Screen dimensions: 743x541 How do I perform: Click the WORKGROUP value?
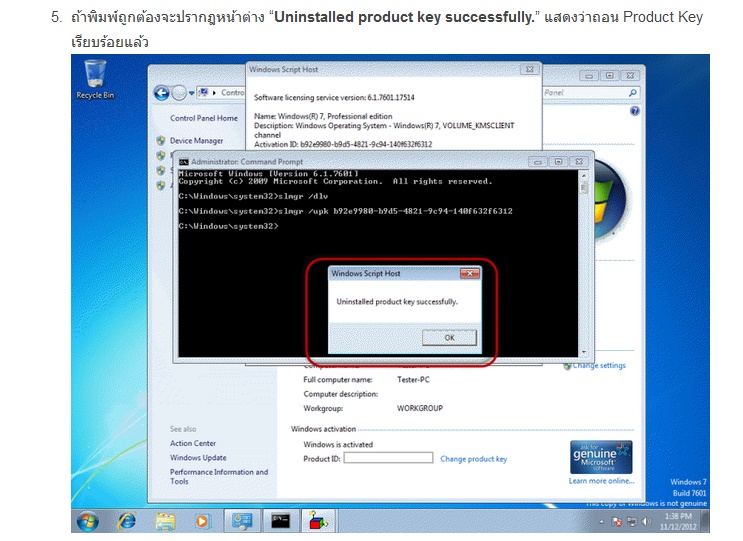pos(420,408)
